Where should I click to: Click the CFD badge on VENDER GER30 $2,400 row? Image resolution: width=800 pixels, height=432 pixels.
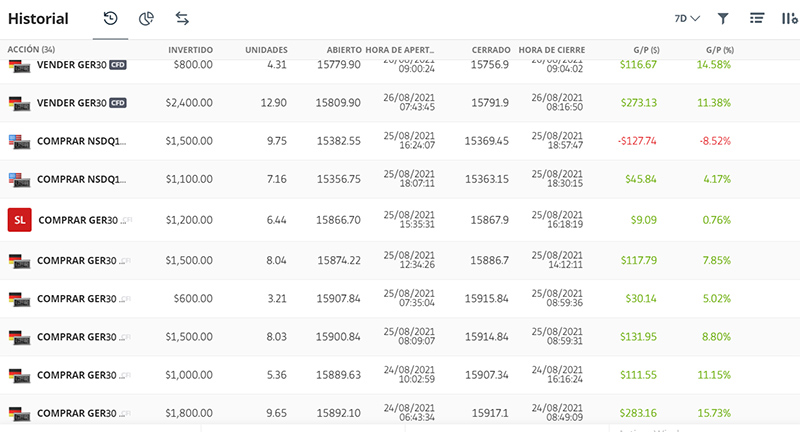pos(118,103)
